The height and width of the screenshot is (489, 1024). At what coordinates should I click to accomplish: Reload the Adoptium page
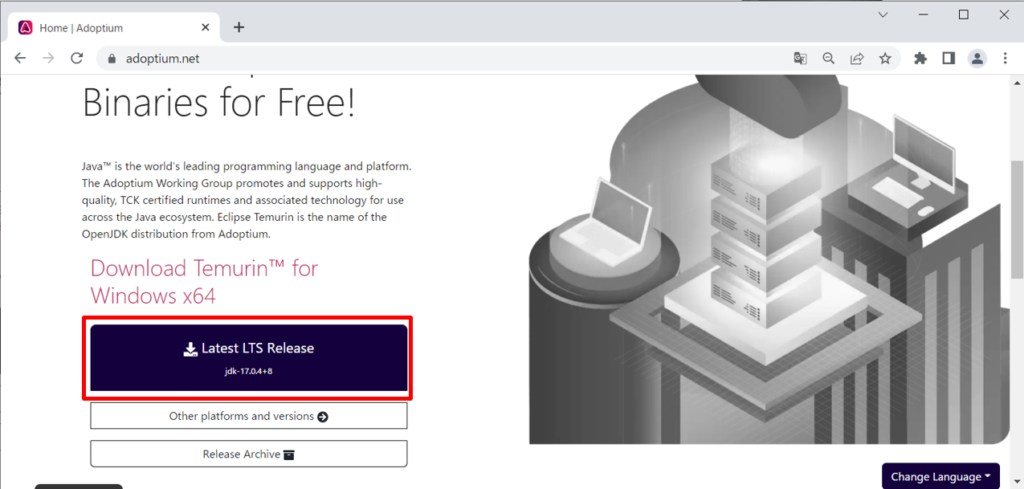[x=77, y=58]
